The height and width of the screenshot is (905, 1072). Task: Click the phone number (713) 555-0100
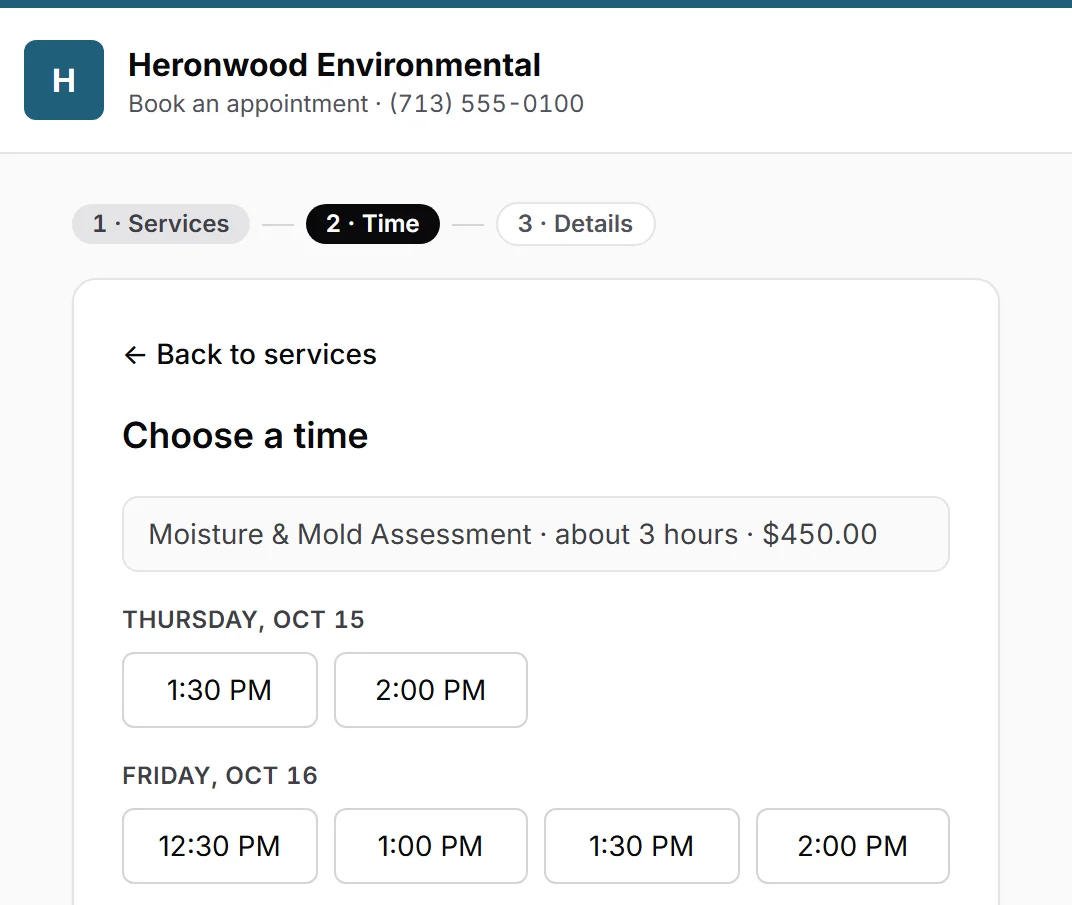pyautogui.click(x=487, y=104)
